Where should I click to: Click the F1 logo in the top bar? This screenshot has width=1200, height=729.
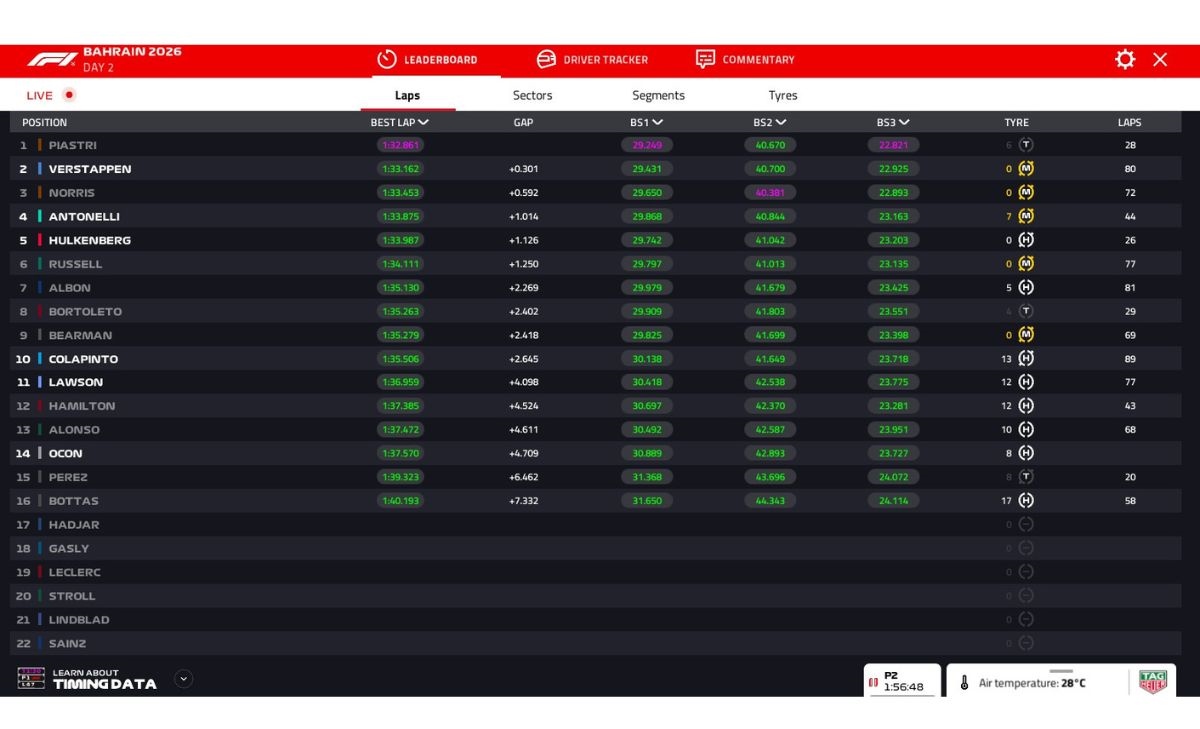click(x=49, y=59)
